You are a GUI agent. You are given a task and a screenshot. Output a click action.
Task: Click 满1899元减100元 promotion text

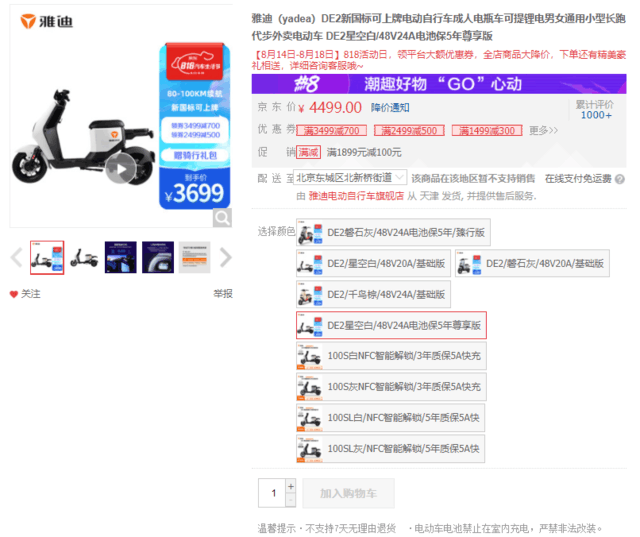(x=364, y=153)
